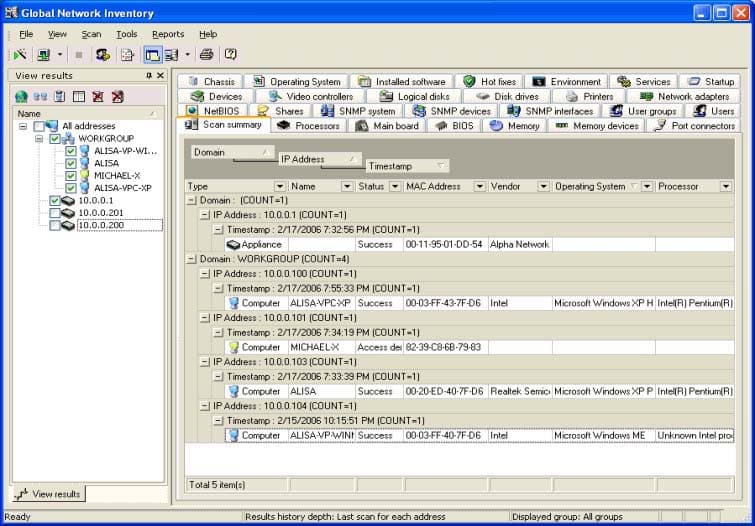This screenshot has height=526, width=755.
Task: Open the File menu
Action: click(26, 34)
